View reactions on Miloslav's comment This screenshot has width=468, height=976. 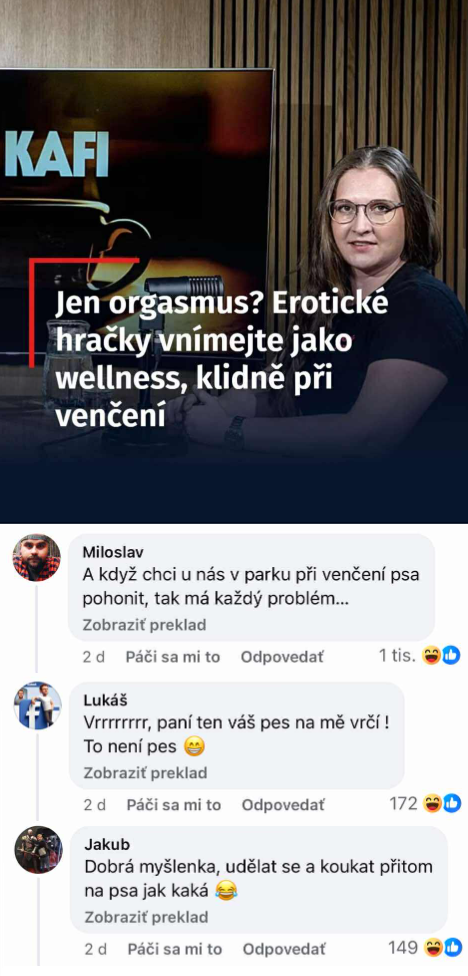click(441, 655)
